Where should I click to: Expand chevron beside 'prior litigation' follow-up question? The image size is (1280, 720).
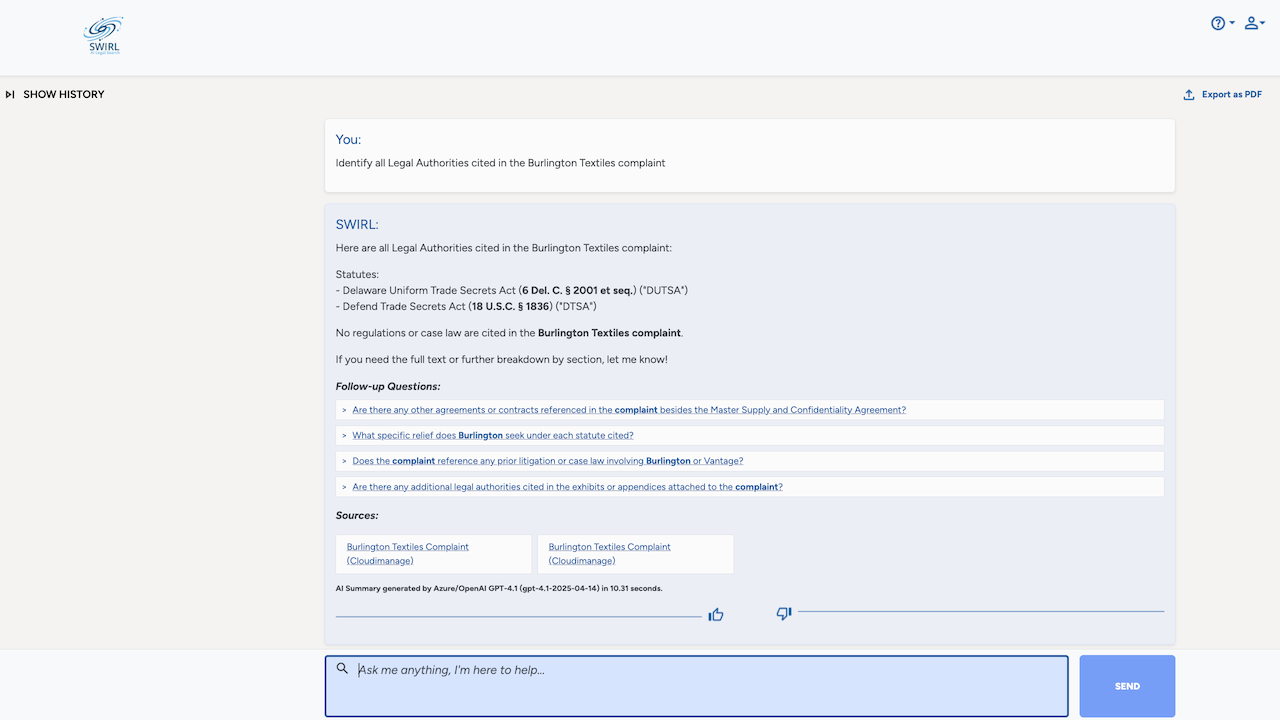pos(344,461)
